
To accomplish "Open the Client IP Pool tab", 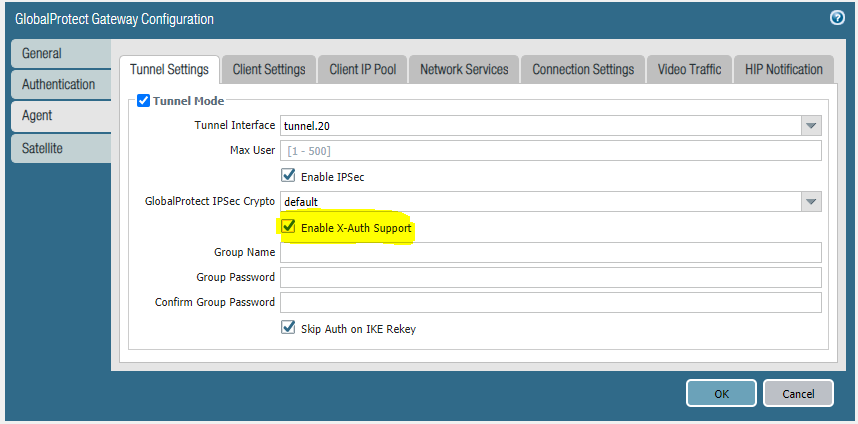I will (363, 69).
